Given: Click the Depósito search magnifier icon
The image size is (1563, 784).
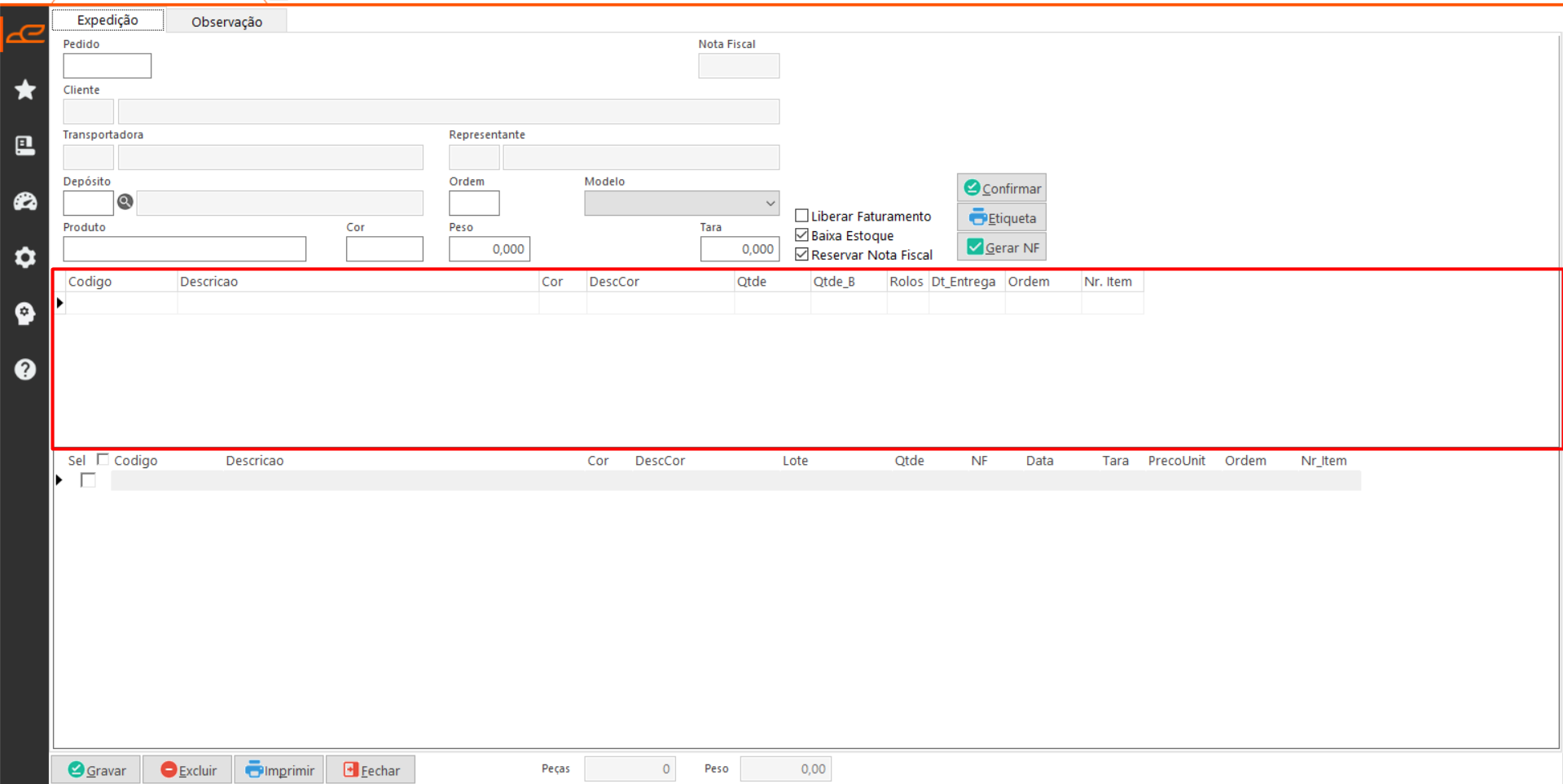Looking at the screenshot, I should [x=125, y=202].
